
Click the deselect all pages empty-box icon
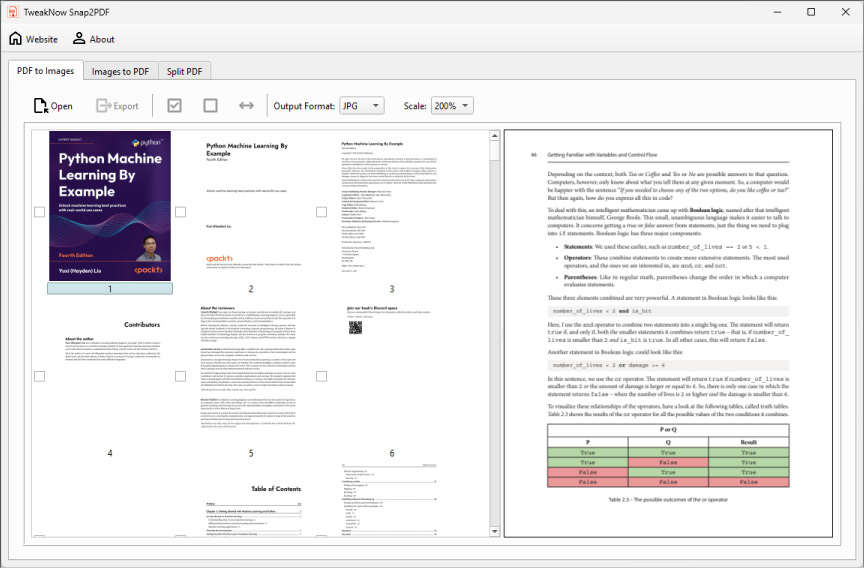[210, 105]
